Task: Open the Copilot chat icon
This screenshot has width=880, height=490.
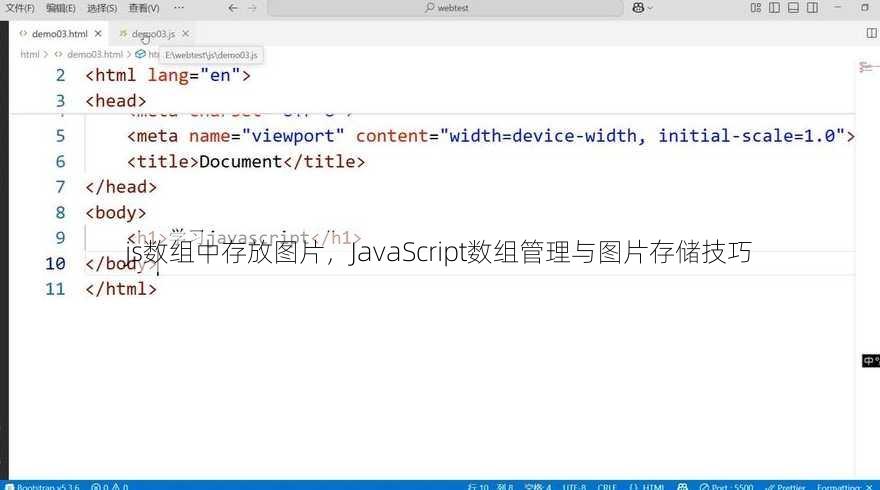Action: click(638, 8)
